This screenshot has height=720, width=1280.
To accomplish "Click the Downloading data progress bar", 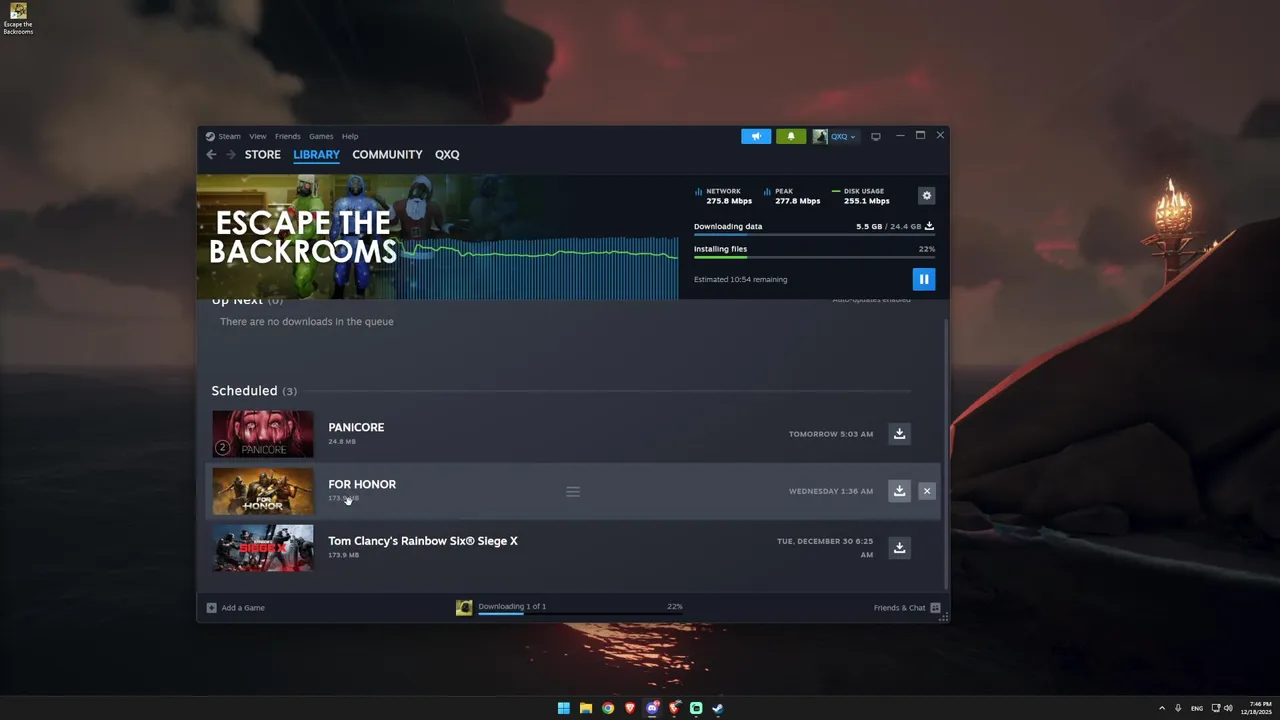I will click(x=814, y=236).
